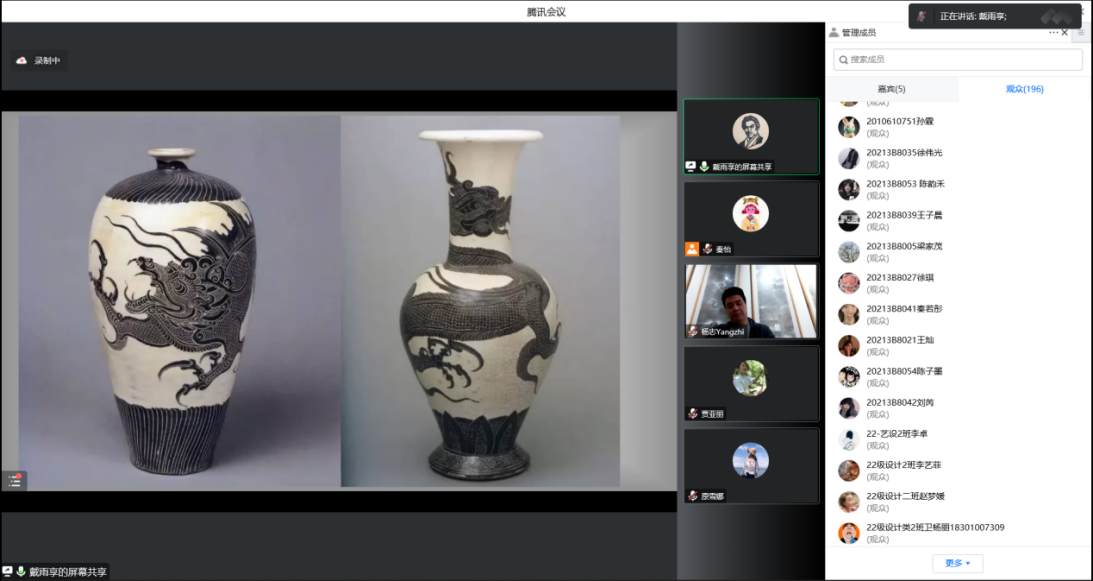The image size is (1093, 581).
Task: Click the orange host icon on 秦怡's tile
Action: pos(691,249)
